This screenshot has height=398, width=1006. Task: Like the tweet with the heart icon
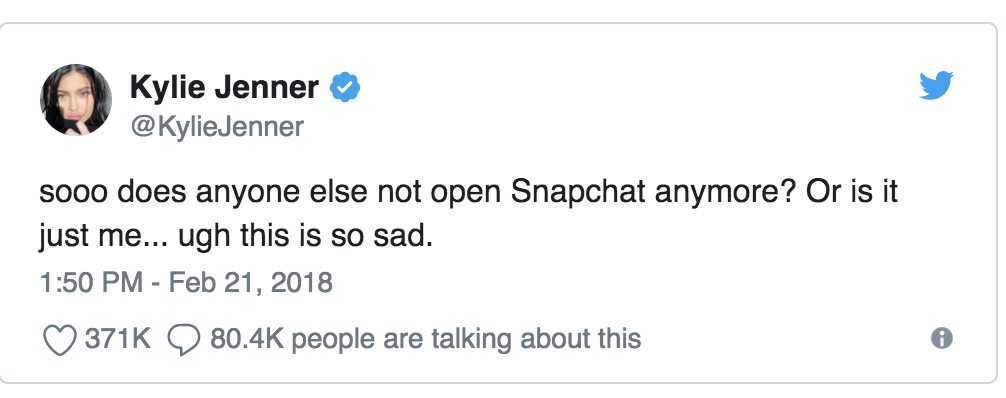point(60,339)
